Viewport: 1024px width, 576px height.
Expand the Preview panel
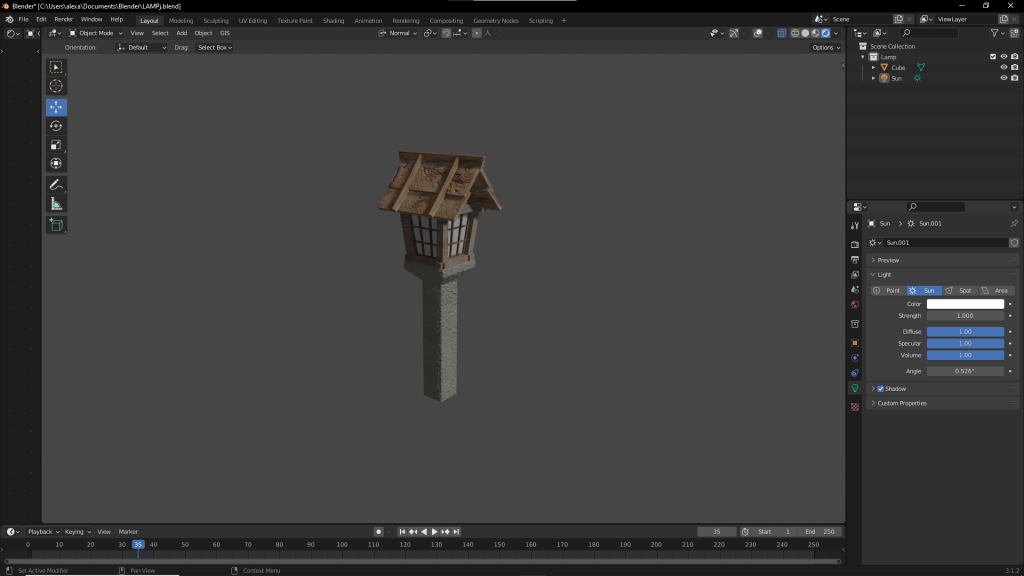click(888, 260)
